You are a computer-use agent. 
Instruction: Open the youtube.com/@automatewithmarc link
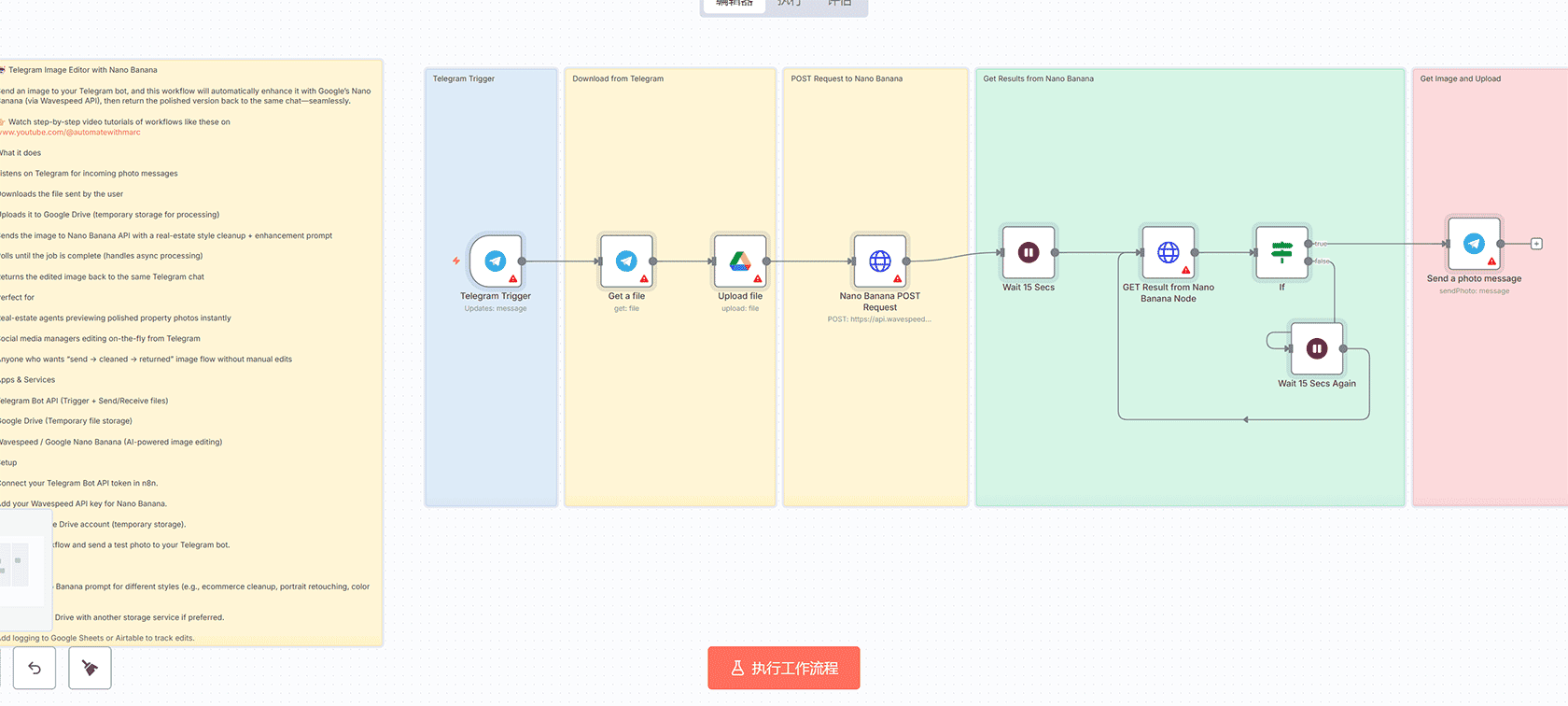(x=70, y=133)
